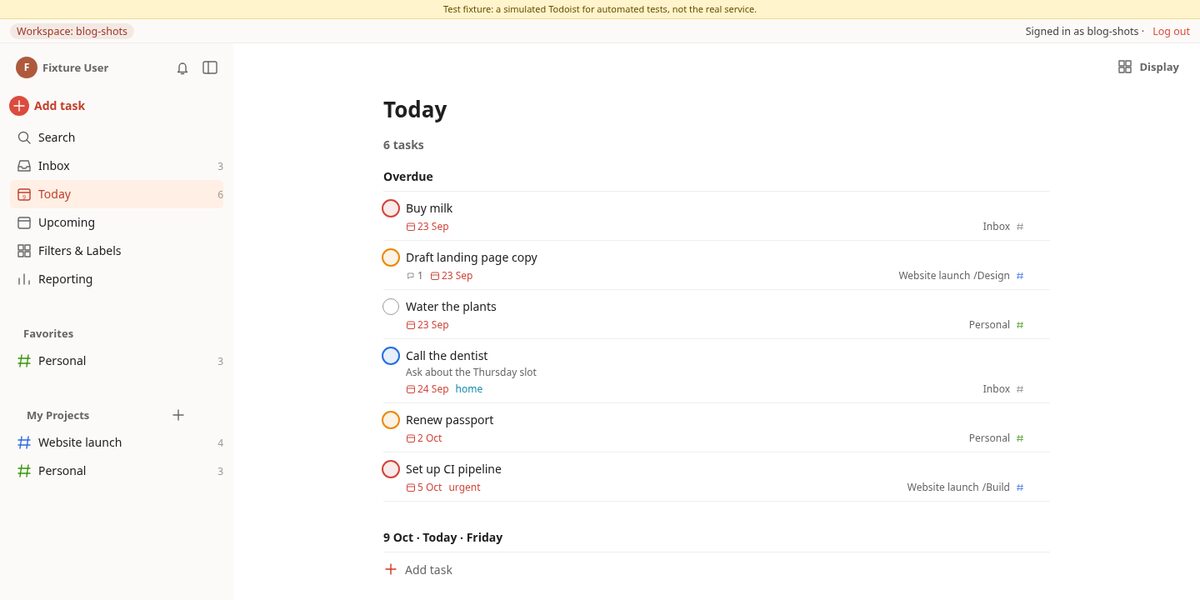Click the Add task button in sidebar

point(47,106)
